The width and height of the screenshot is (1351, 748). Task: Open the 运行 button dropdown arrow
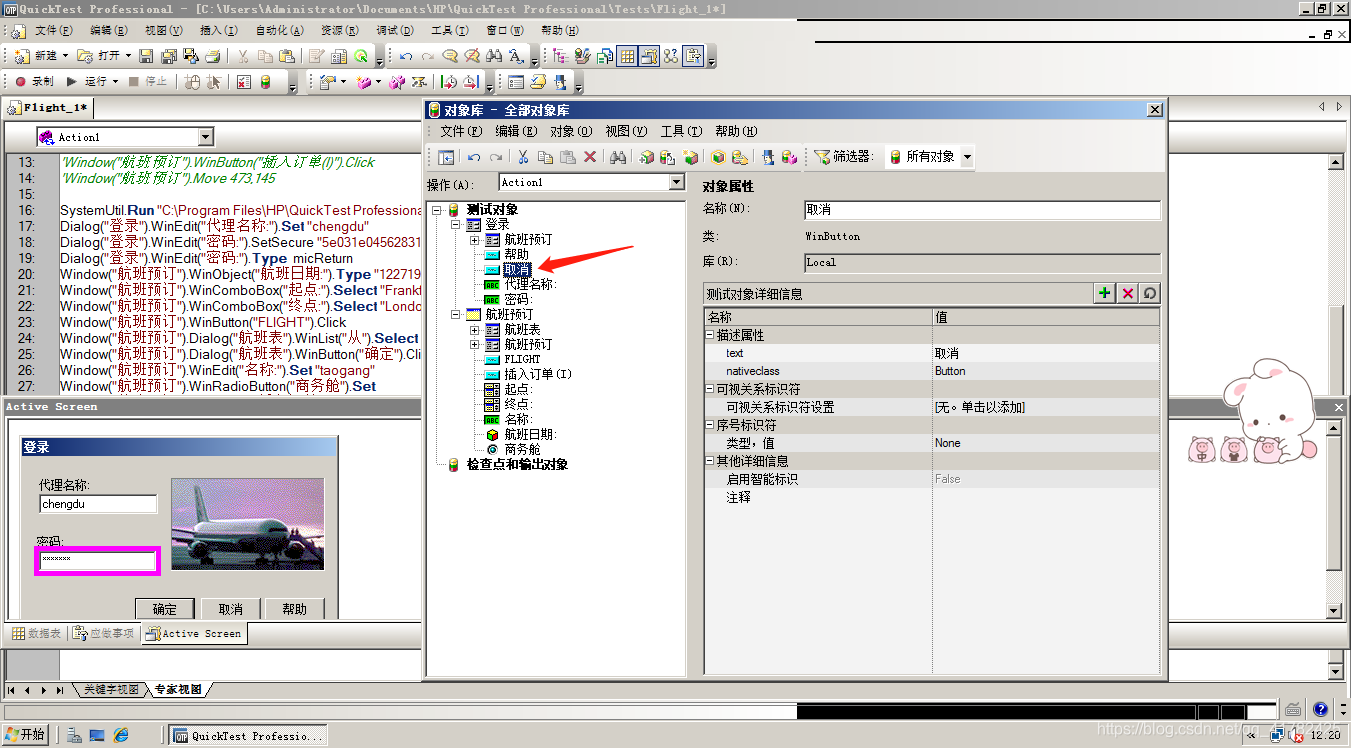click(115, 81)
